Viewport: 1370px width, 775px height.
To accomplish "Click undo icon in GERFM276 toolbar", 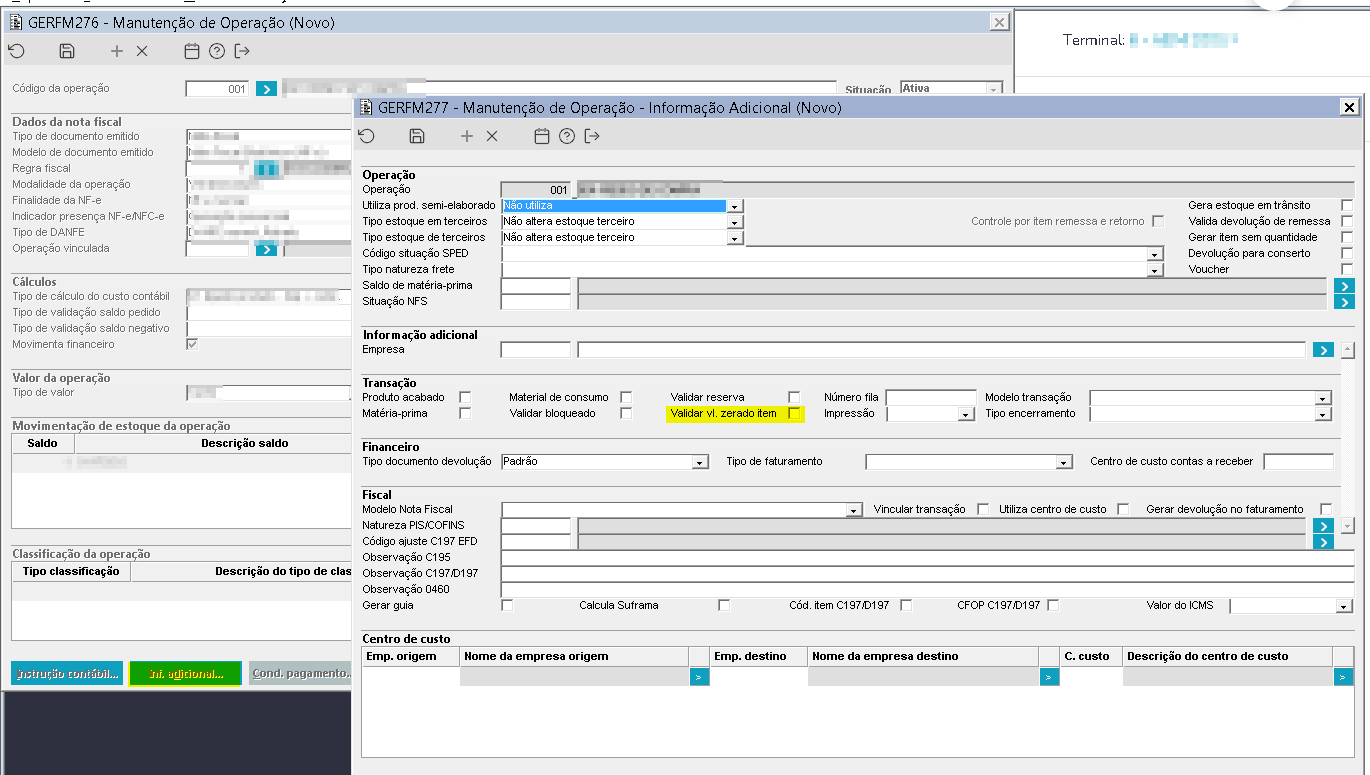I will (16, 51).
